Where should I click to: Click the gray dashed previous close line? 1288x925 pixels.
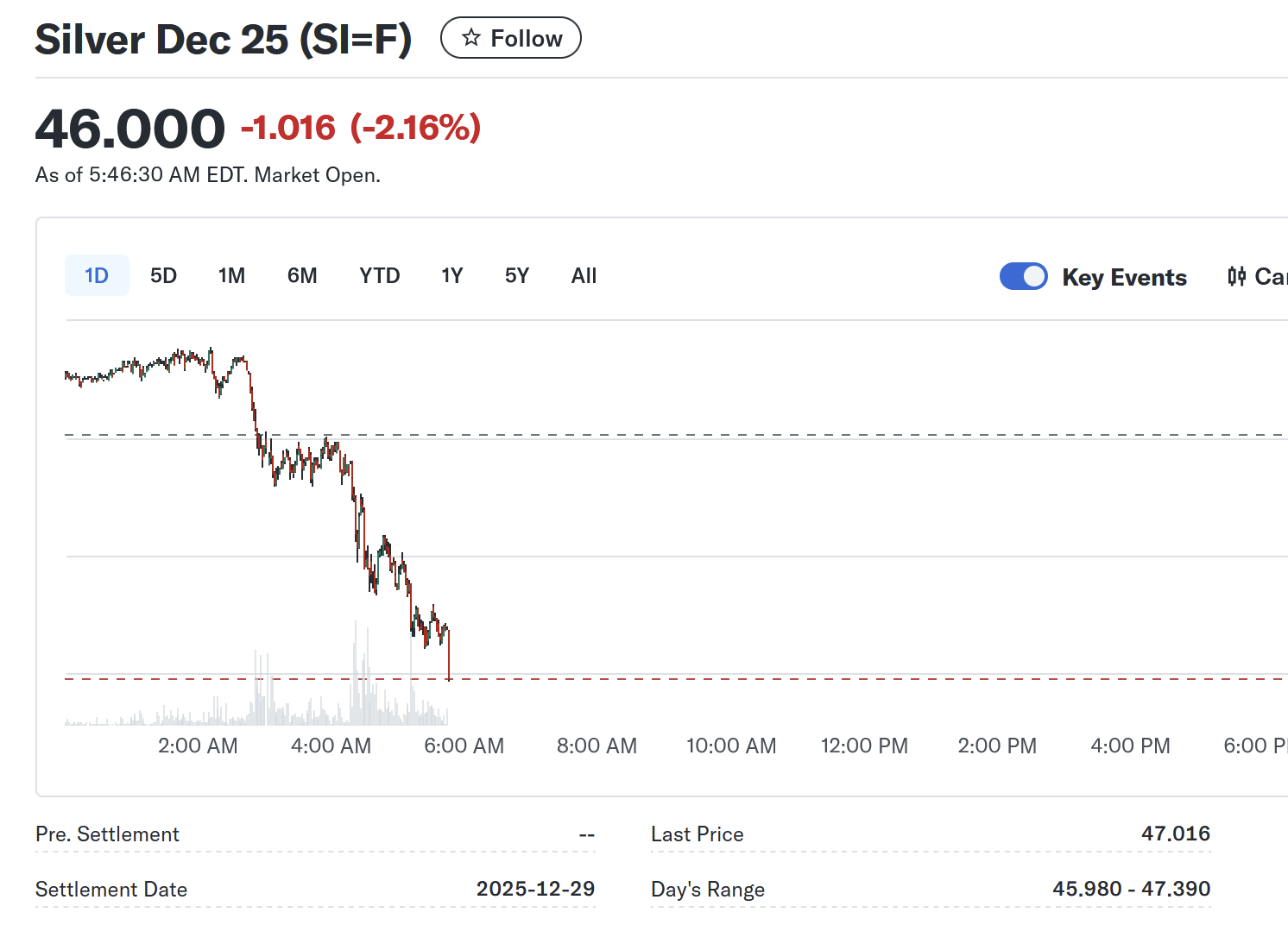[x=777, y=435]
